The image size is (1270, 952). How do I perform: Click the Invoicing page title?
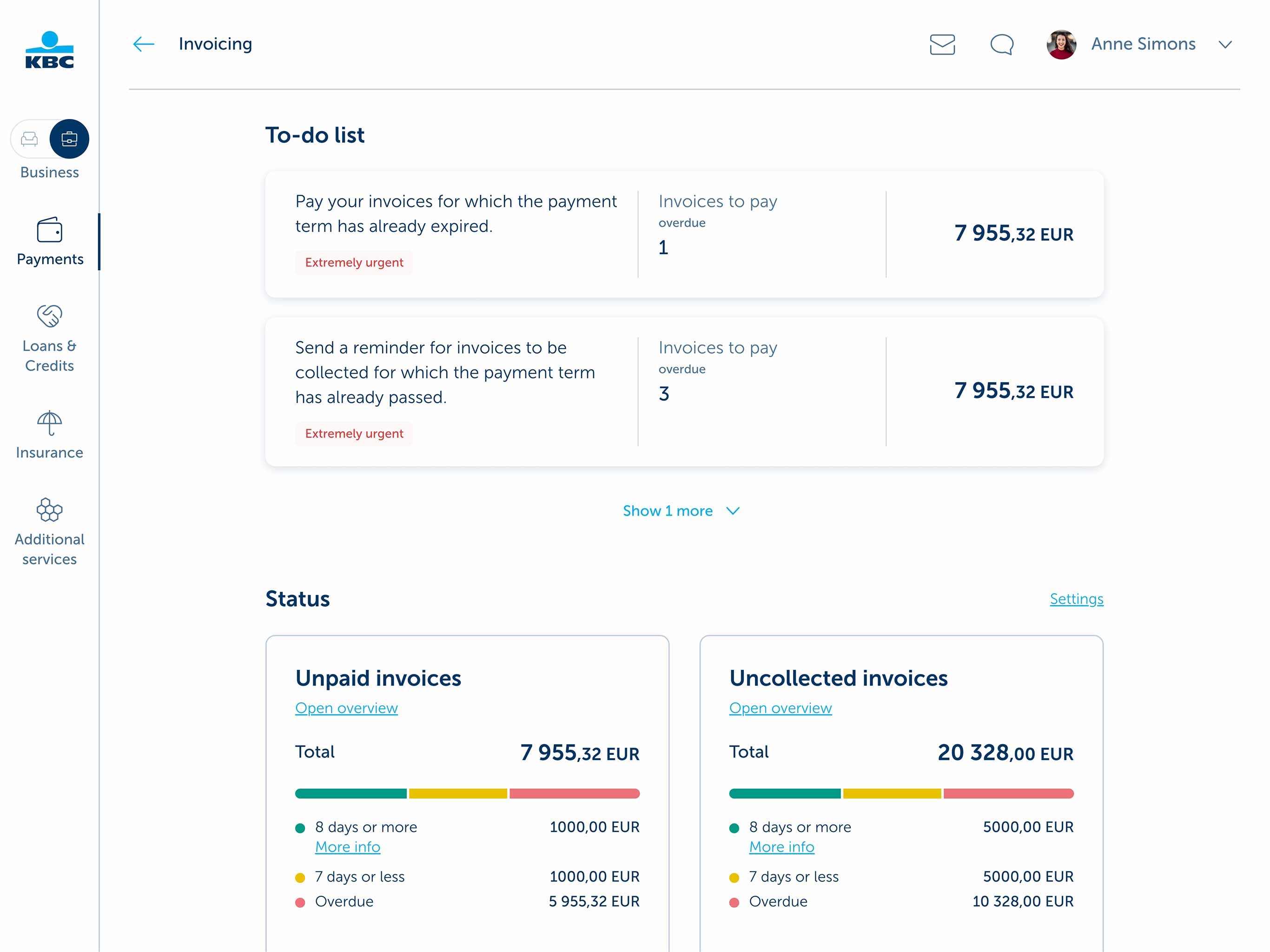(215, 44)
